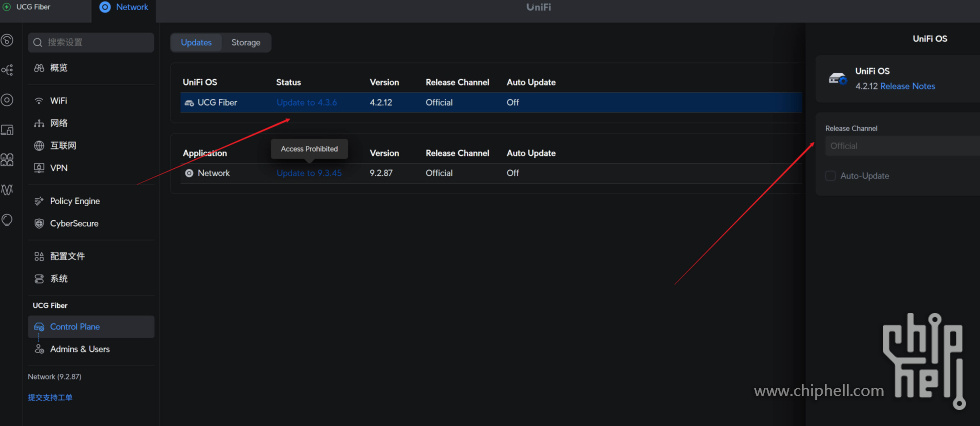This screenshot has width=980, height=426.
Task: Open the Alarm Manager shield icon in rail
Action: coord(7,219)
